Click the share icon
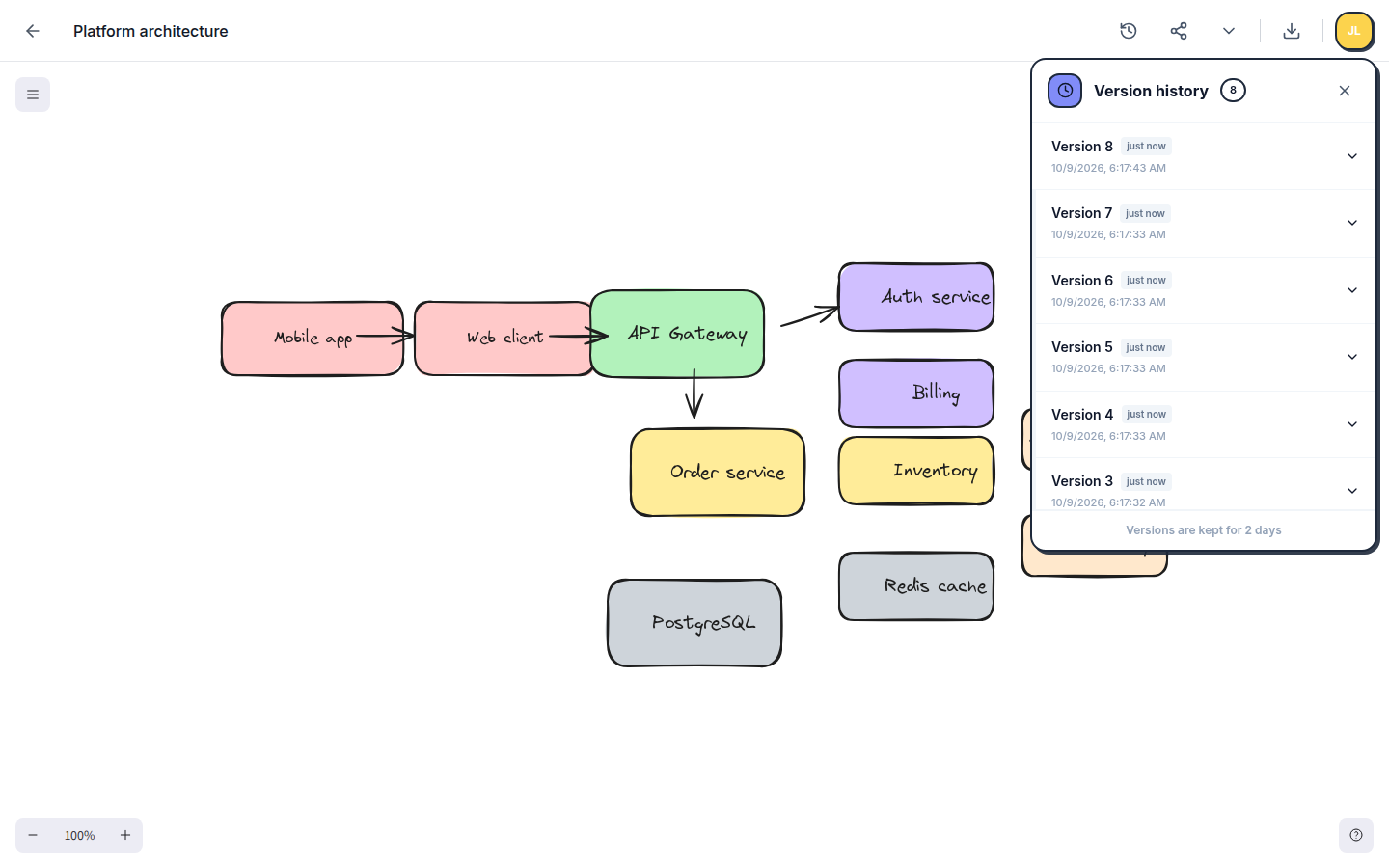The width and height of the screenshot is (1389, 868). click(x=1179, y=31)
